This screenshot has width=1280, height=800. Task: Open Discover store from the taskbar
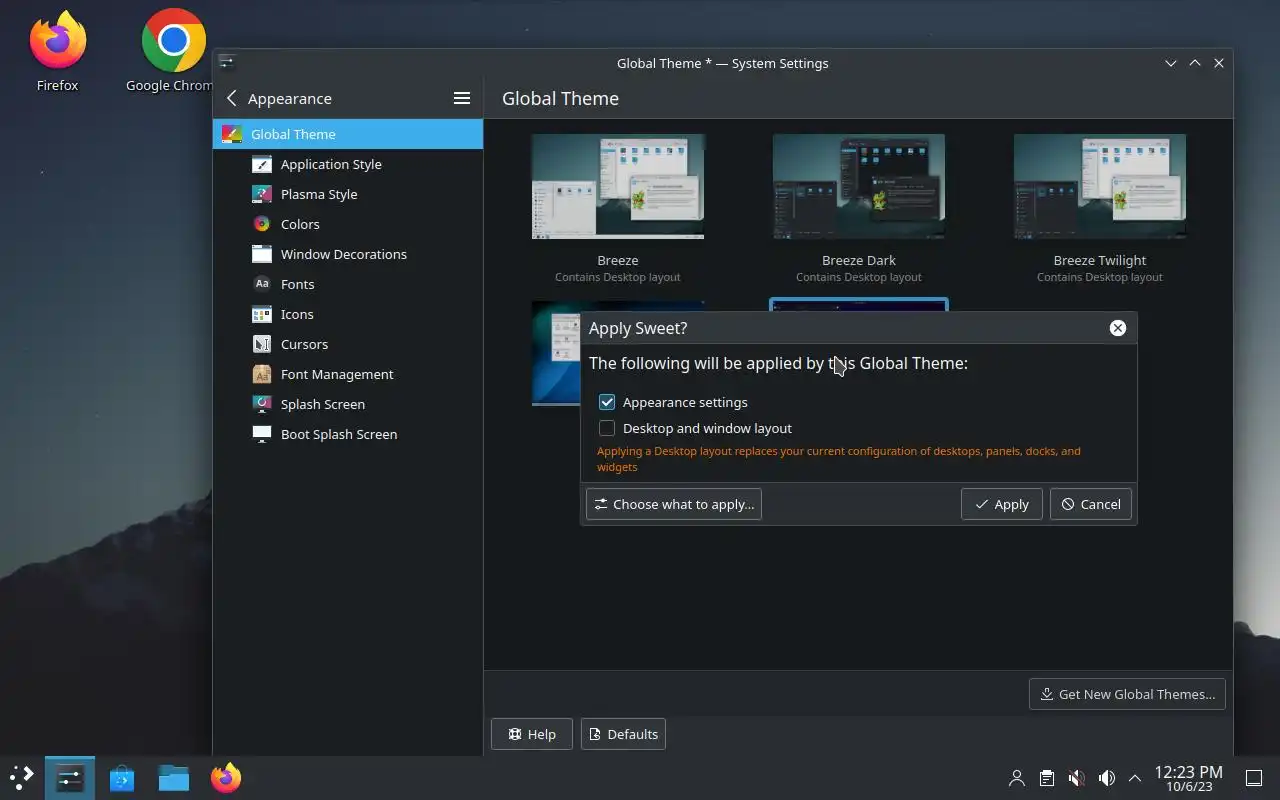tap(122, 778)
